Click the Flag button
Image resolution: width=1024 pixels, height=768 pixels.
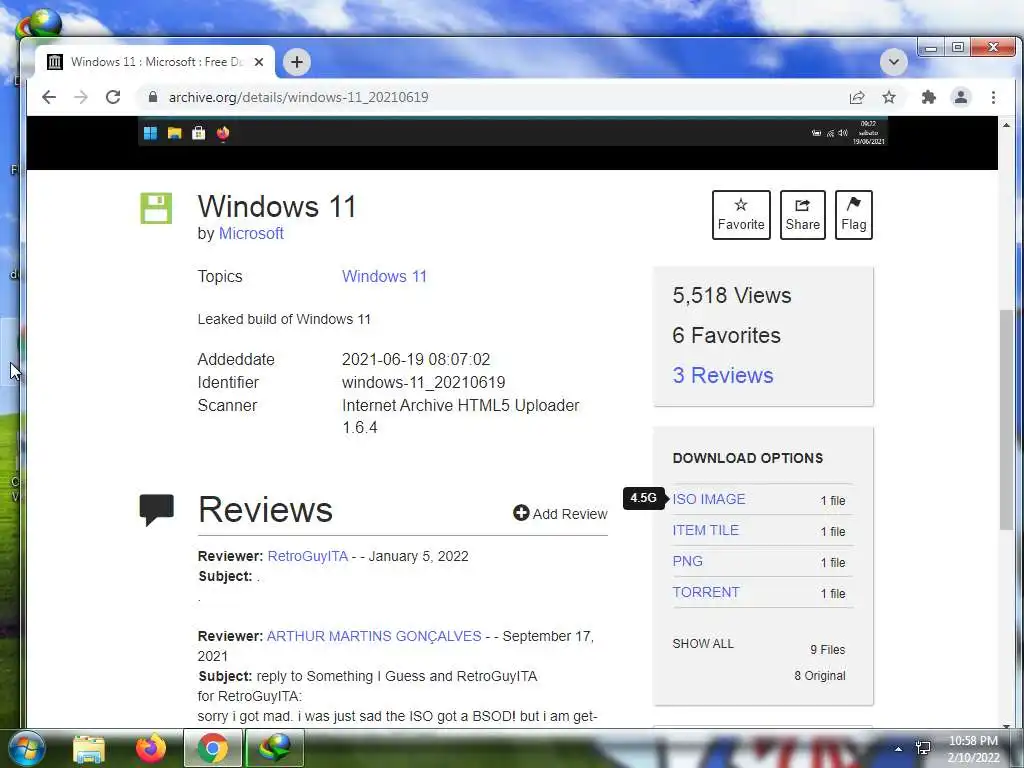(854, 215)
